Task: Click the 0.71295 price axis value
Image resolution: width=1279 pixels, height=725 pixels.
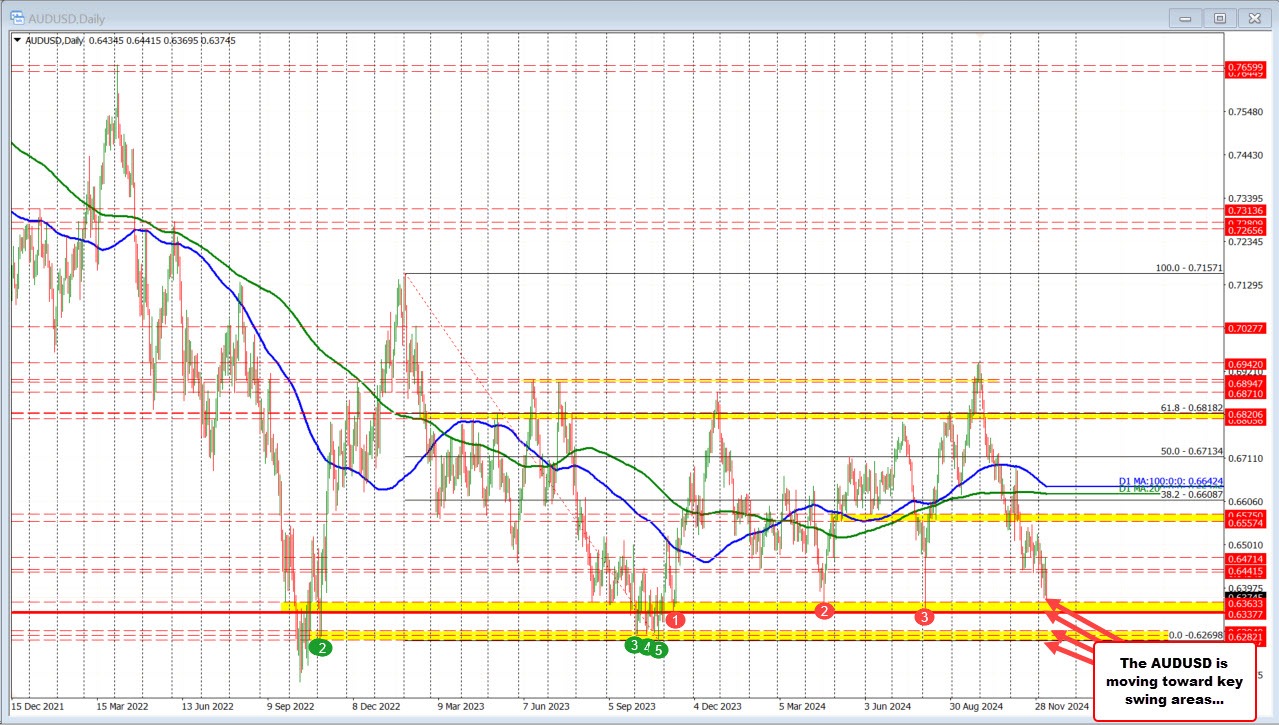Action: click(x=1244, y=285)
